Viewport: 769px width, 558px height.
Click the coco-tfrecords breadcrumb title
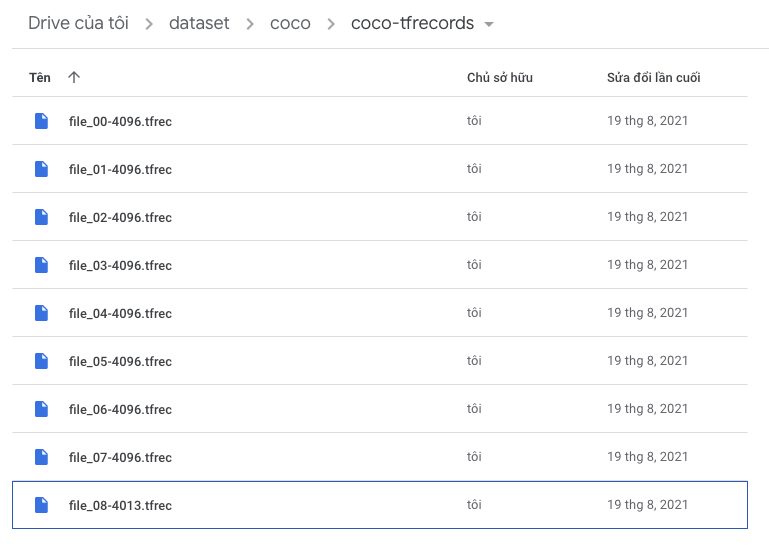pos(412,23)
